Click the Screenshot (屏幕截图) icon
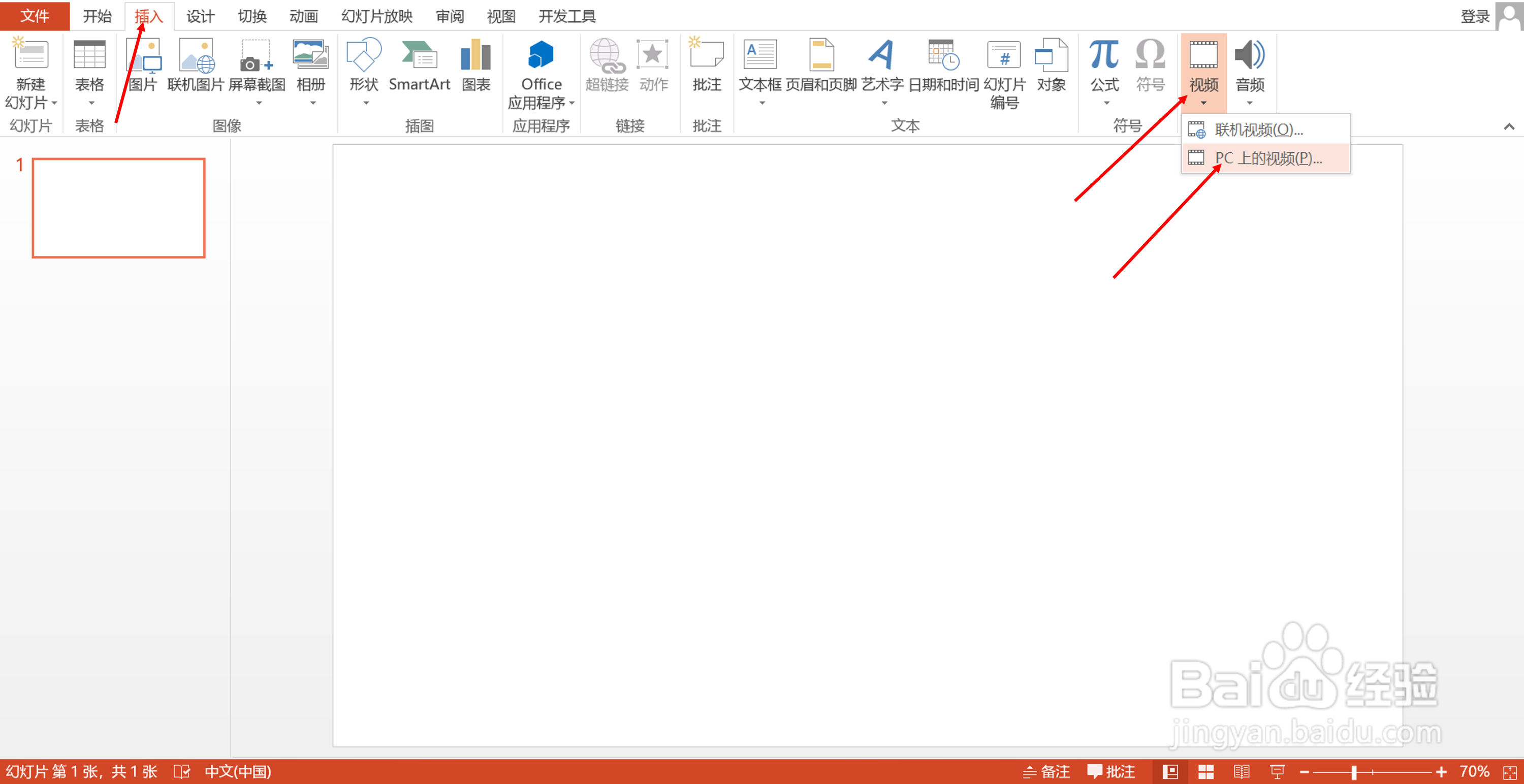Viewport: 1524px width, 784px height. tap(257, 55)
